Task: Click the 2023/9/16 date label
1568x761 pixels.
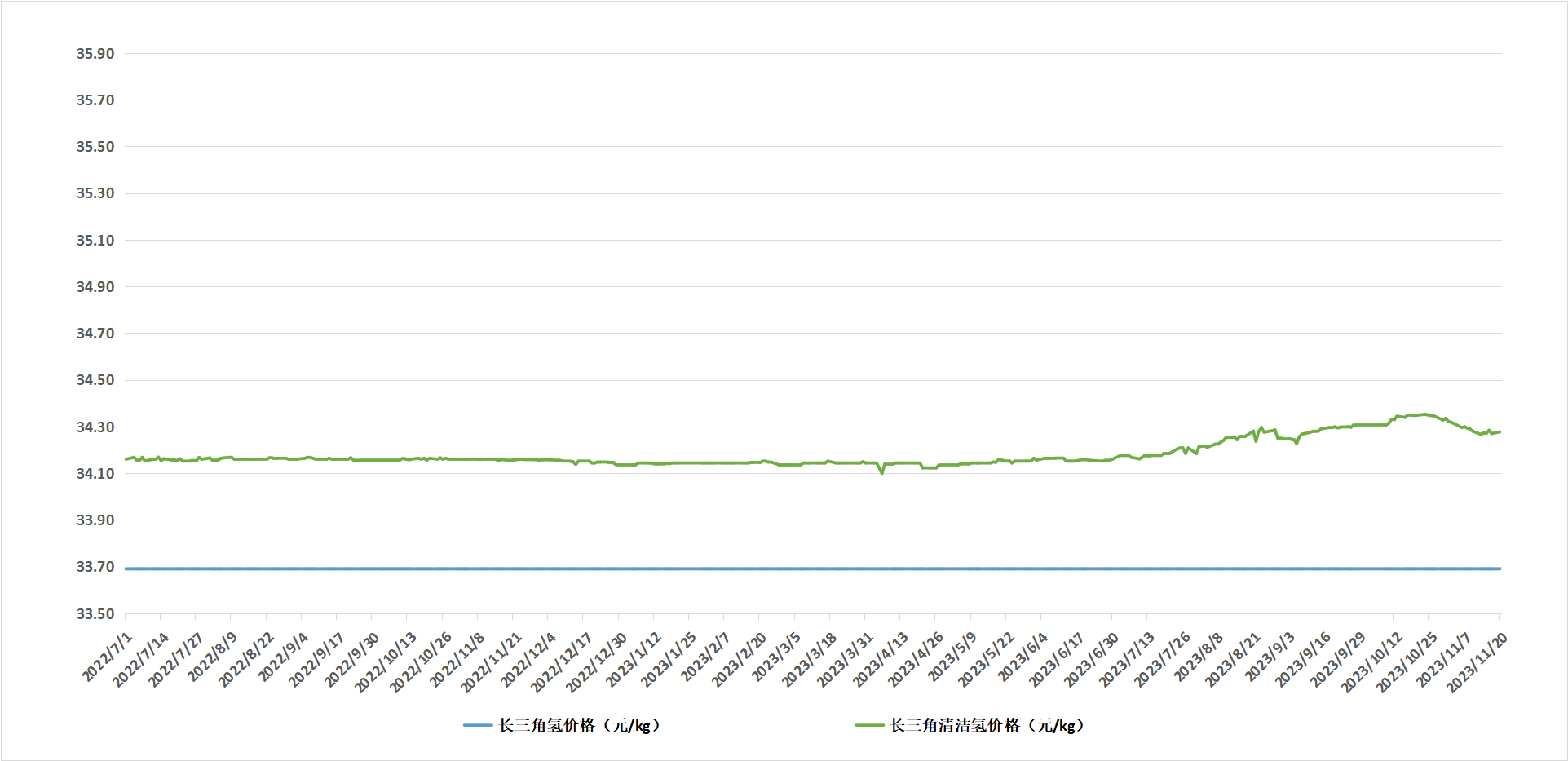Action: tap(1303, 660)
